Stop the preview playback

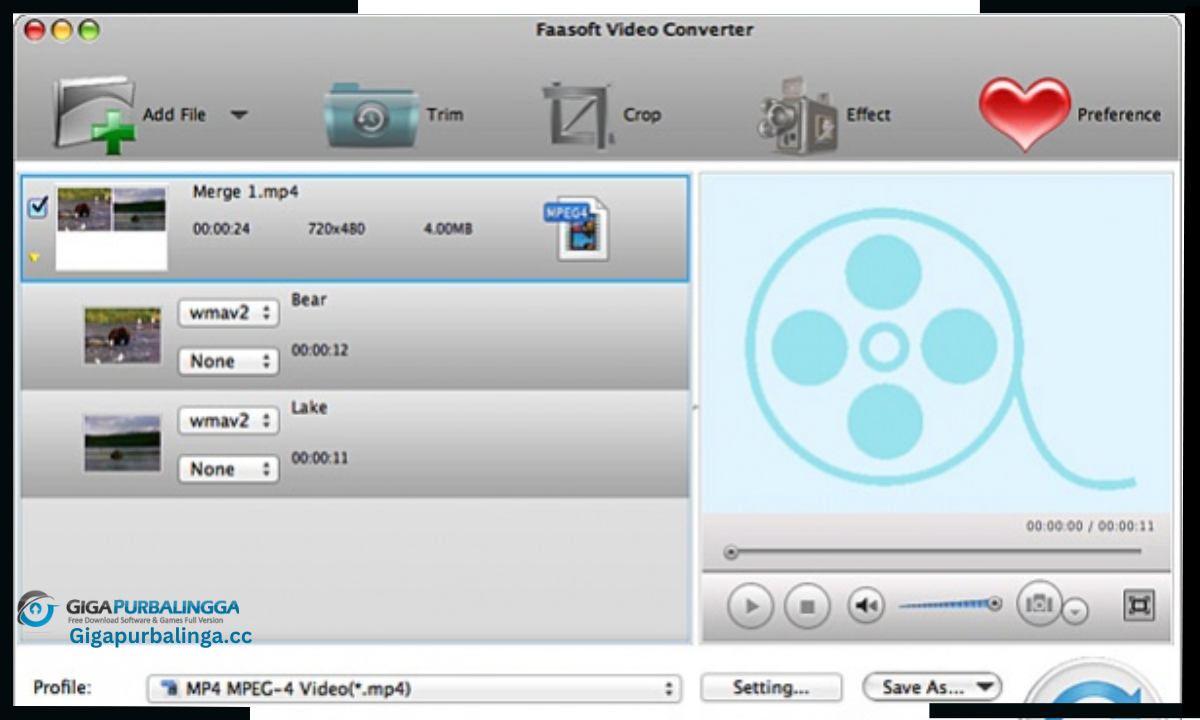click(808, 605)
